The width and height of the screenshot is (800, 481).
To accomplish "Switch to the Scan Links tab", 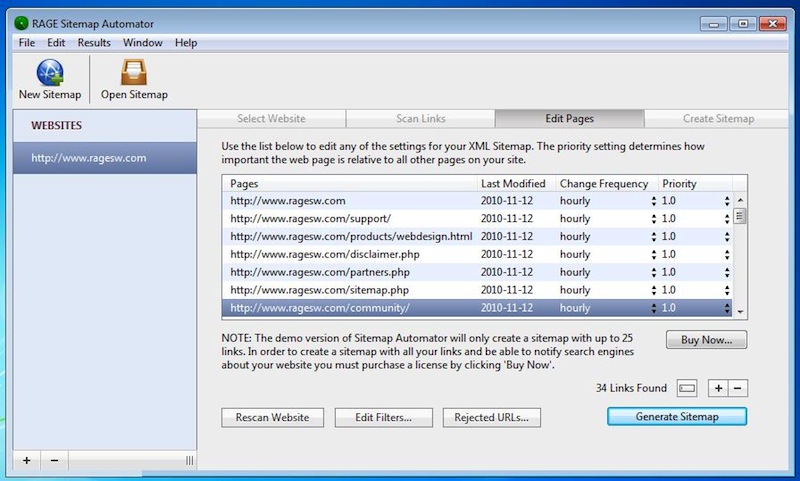I will click(420, 118).
